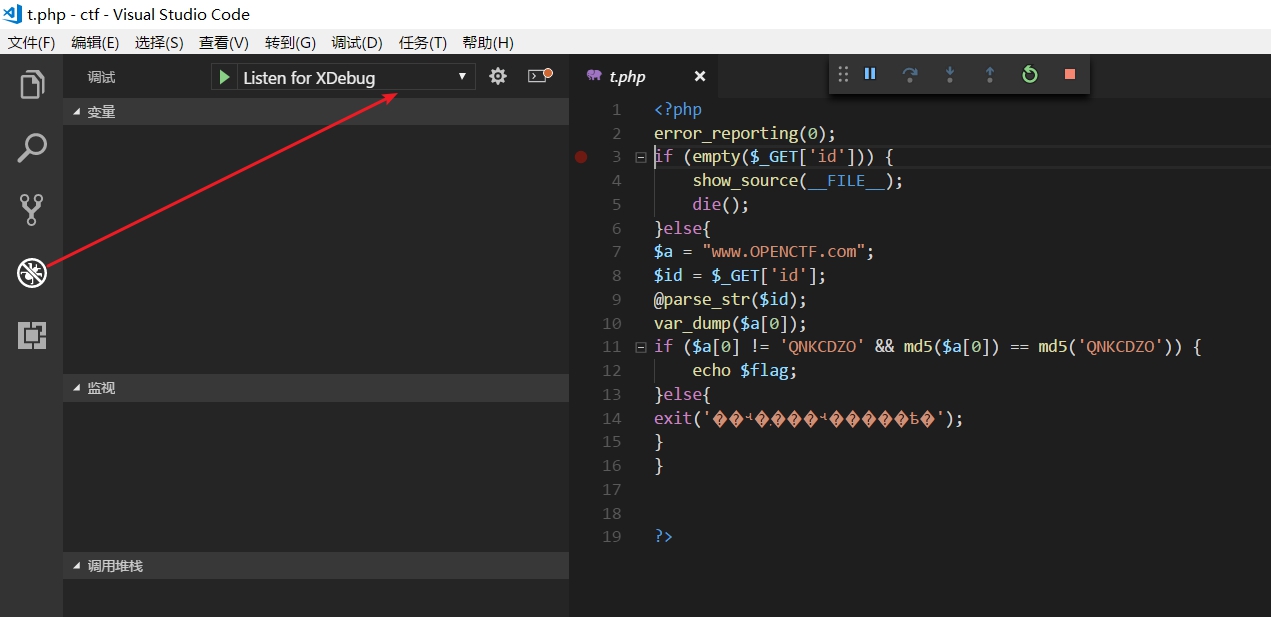The width and height of the screenshot is (1271, 617).
Task: Stop debugging with red square
Action: pos(1070,74)
